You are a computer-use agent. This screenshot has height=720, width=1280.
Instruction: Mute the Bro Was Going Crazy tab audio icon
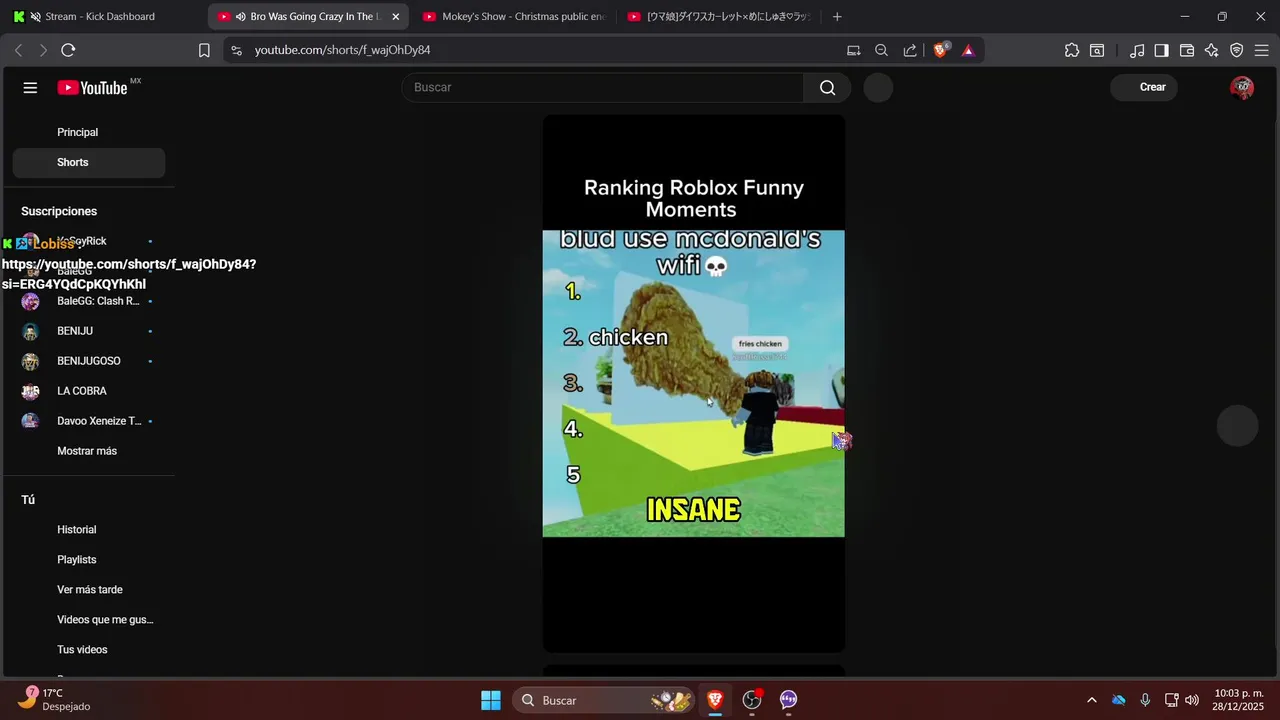pyautogui.click(x=241, y=17)
